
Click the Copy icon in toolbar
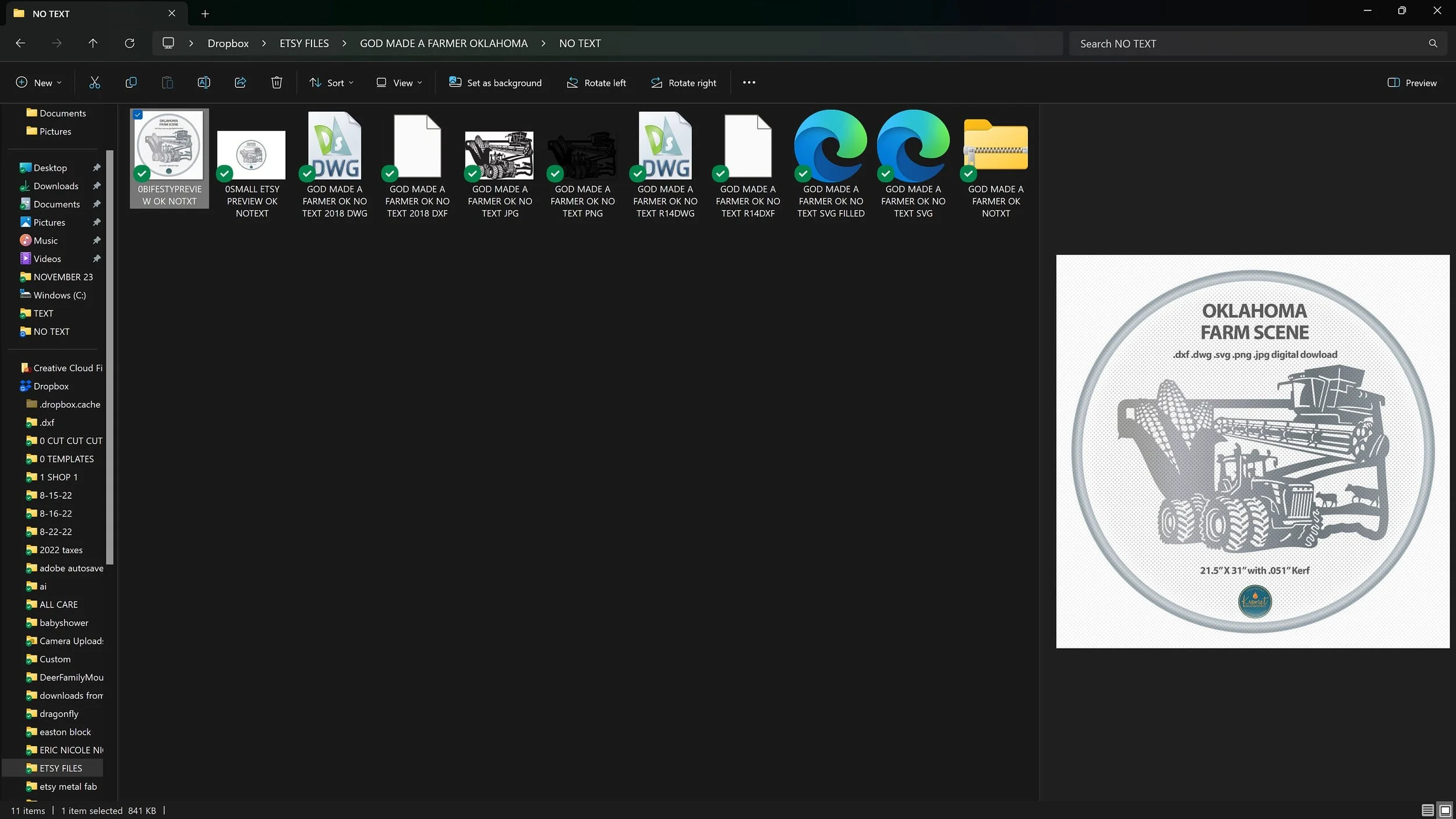131,83
